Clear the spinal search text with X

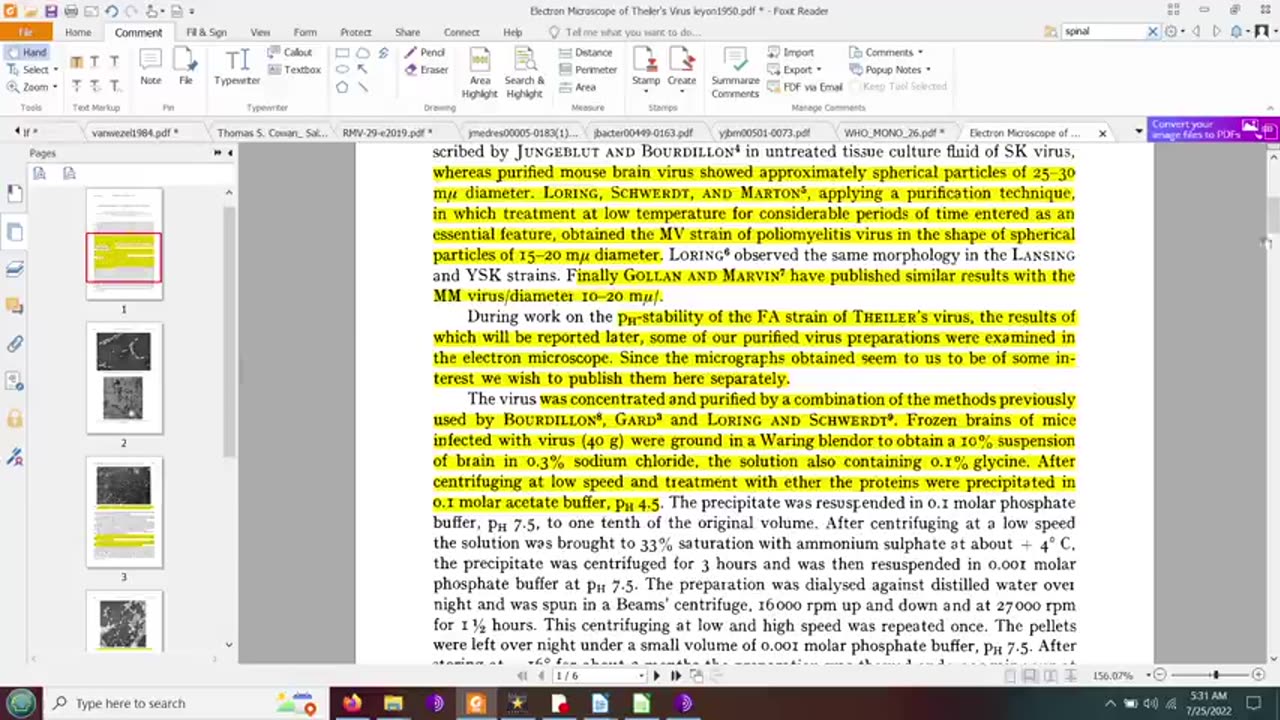[1152, 31]
